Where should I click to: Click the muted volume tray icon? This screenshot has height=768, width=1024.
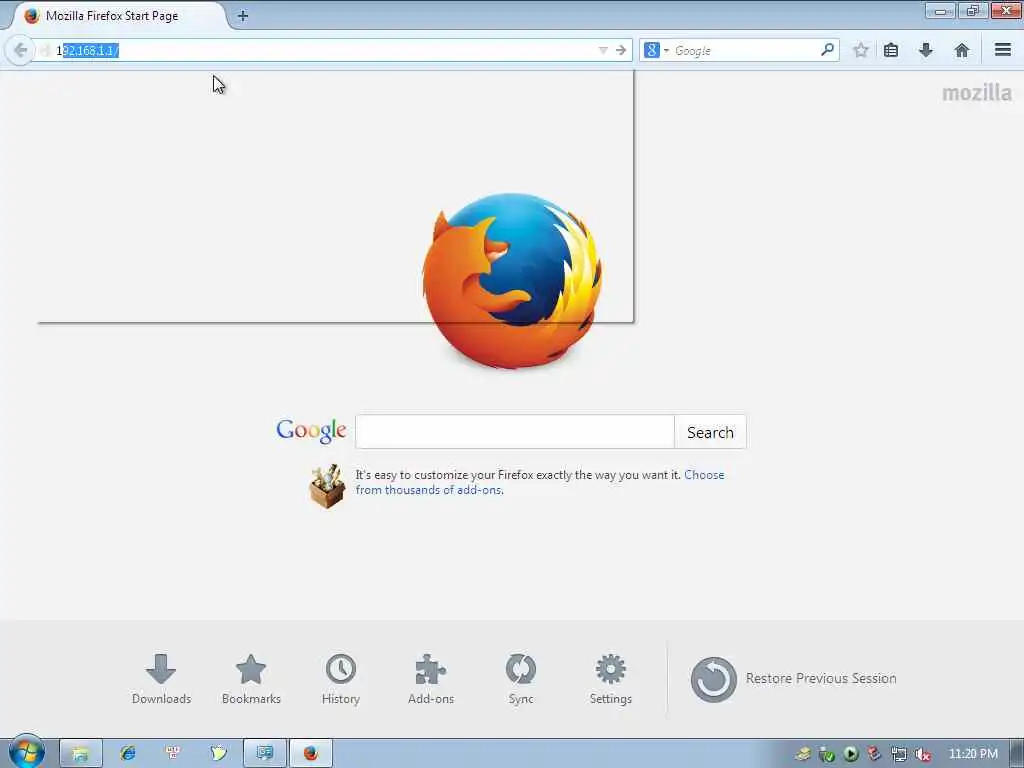point(922,754)
